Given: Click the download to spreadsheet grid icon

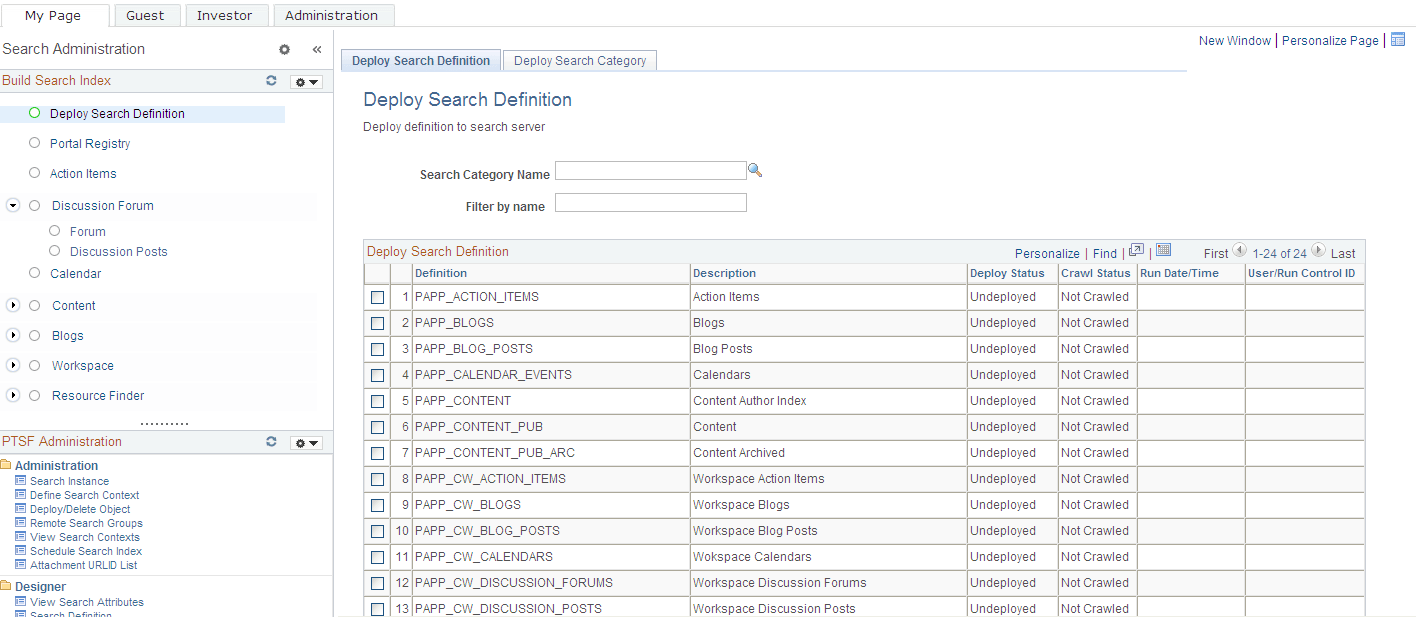Looking at the screenshot, I should 1164,252.
